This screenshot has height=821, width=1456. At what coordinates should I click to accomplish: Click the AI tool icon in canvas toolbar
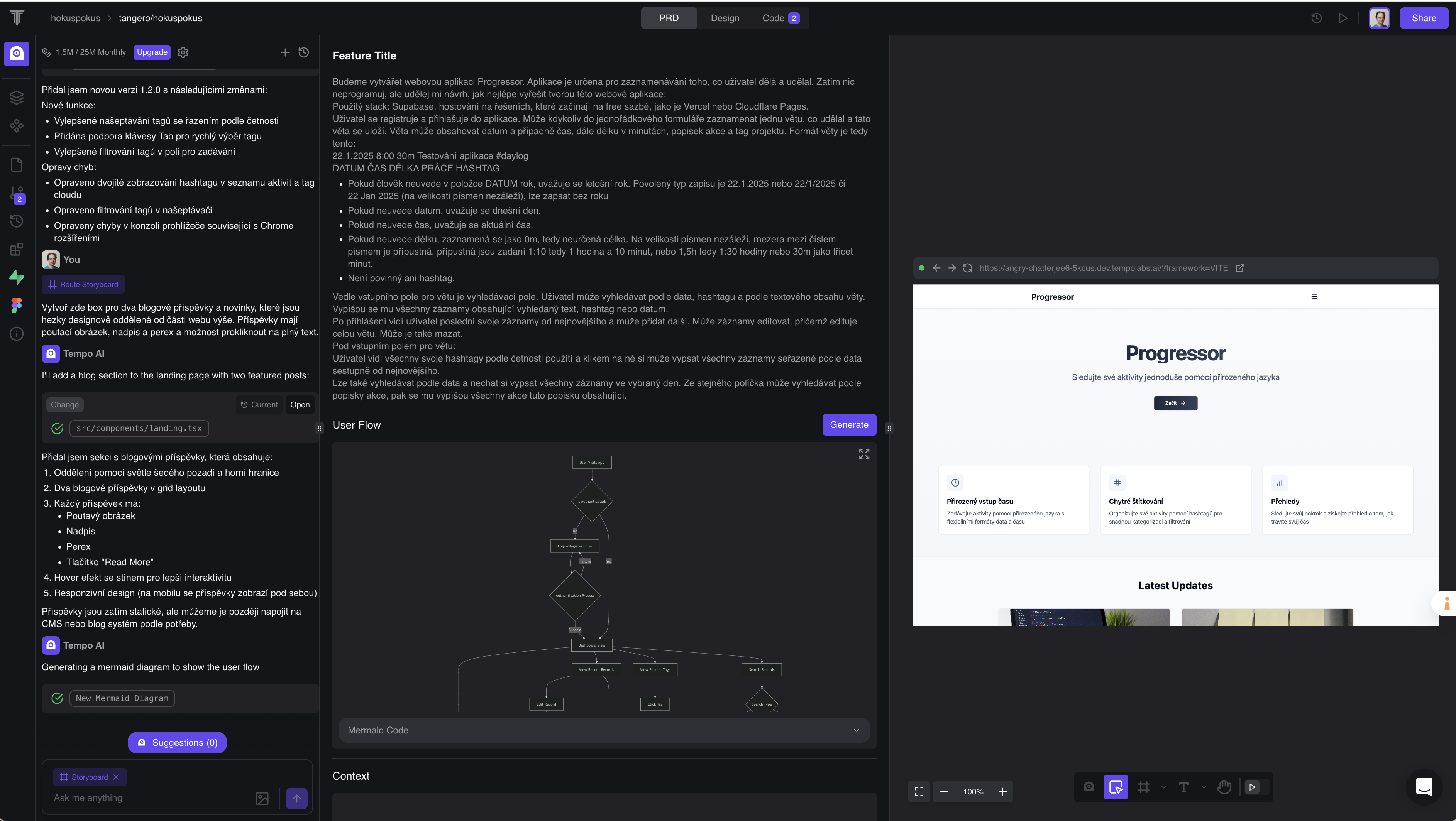1089,787
